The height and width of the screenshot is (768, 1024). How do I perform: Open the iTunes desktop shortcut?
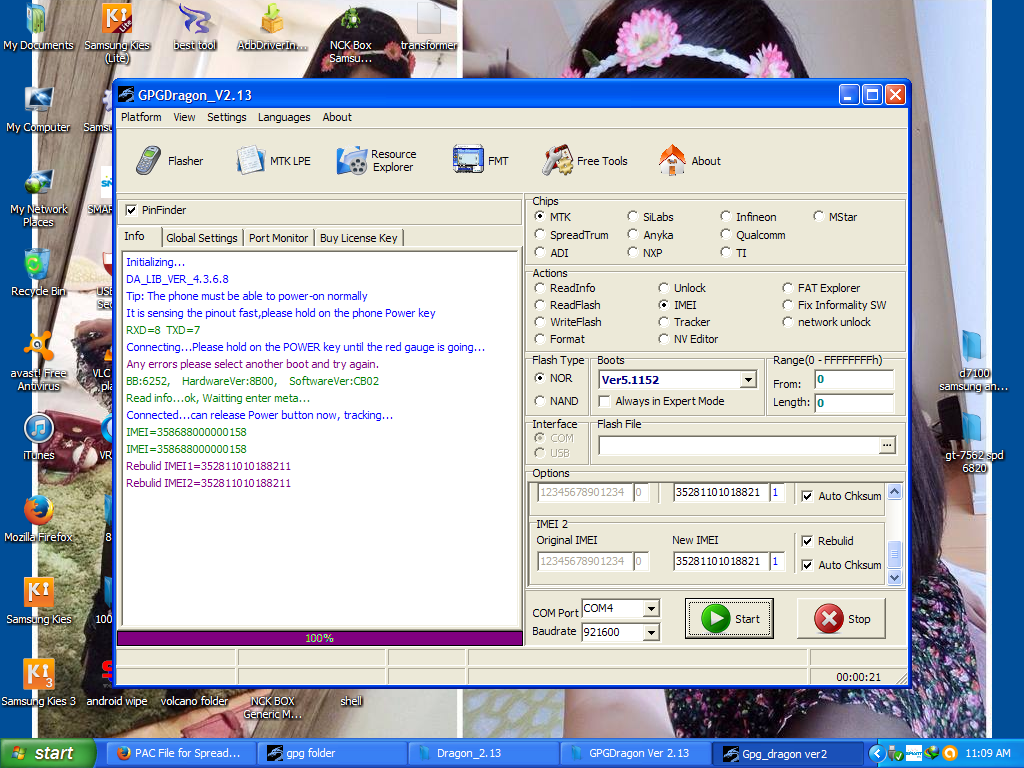[x=39, y=429]
